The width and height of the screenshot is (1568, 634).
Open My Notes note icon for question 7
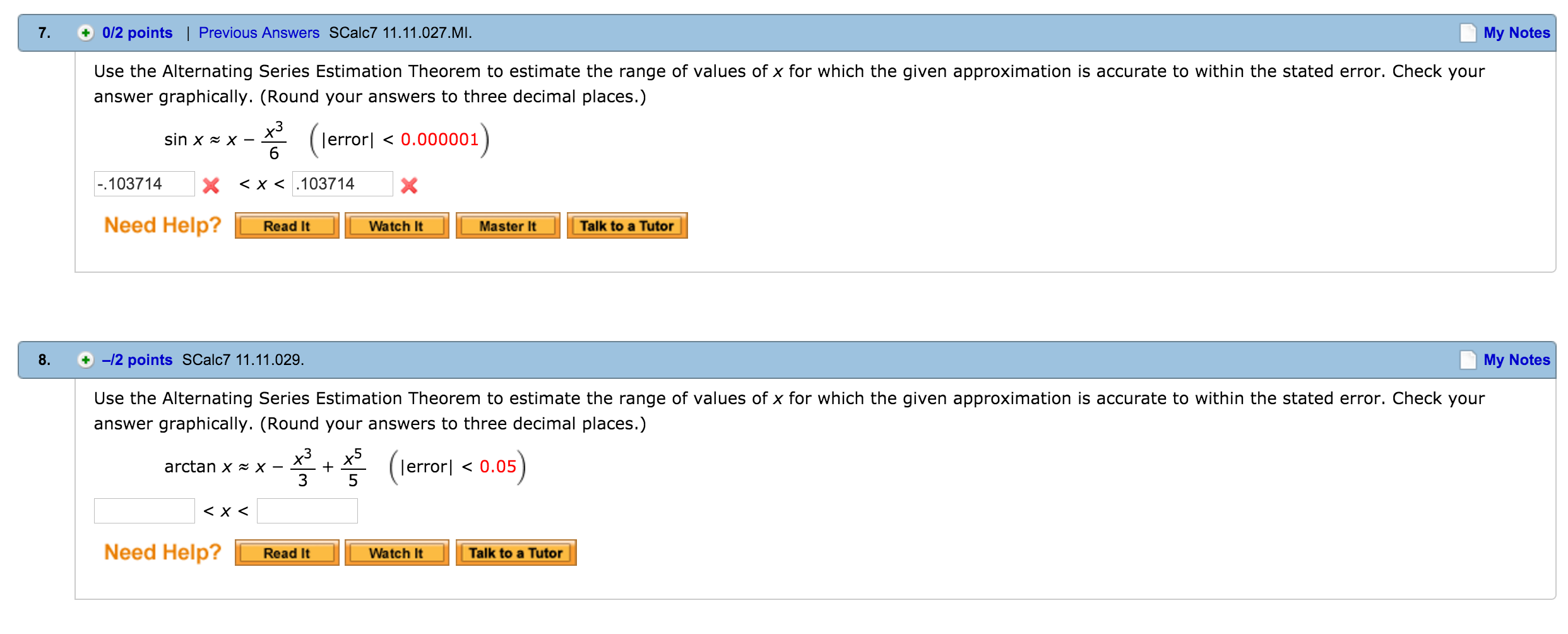point(1468,33)
